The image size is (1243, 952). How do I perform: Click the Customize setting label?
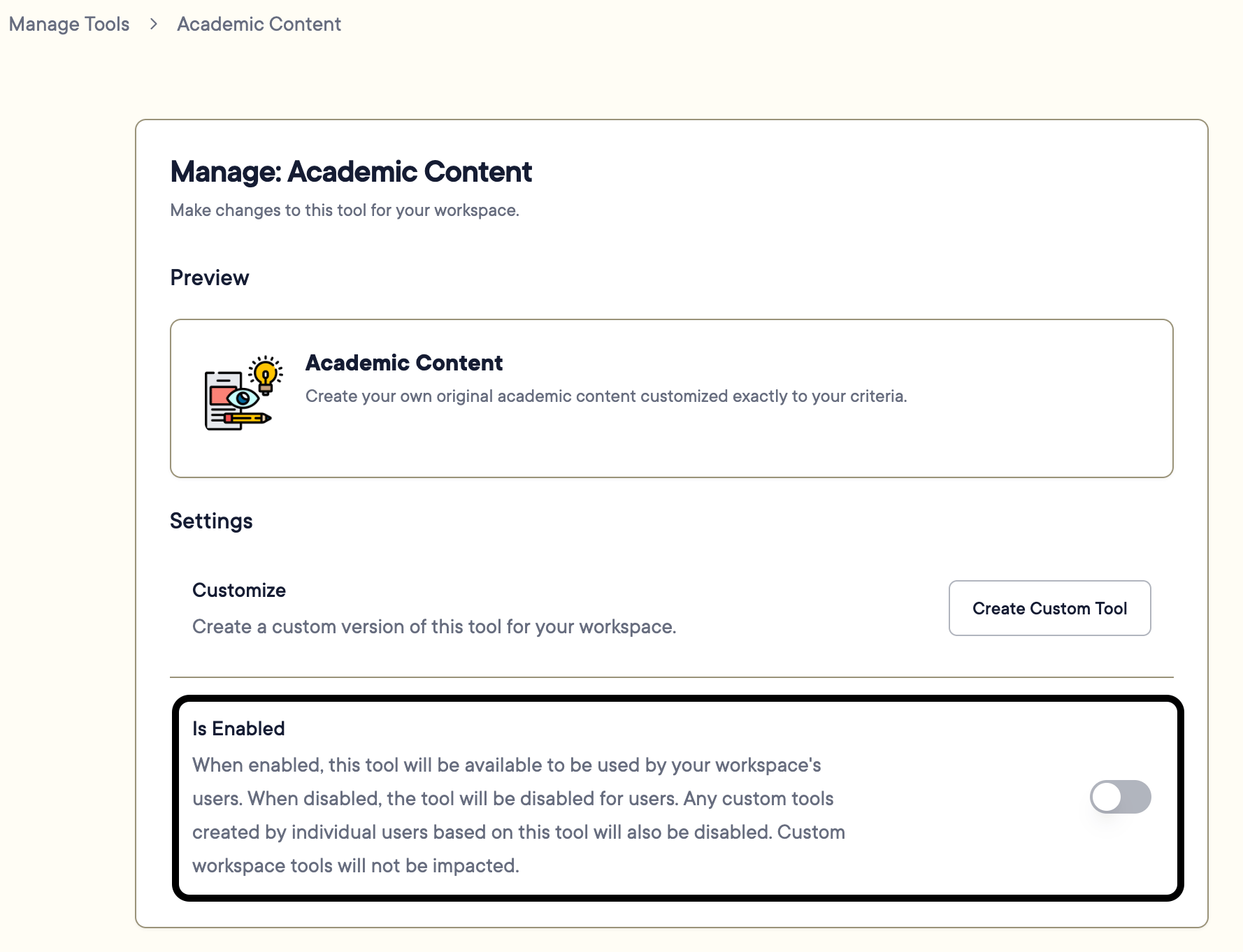(x=239, y=590)
